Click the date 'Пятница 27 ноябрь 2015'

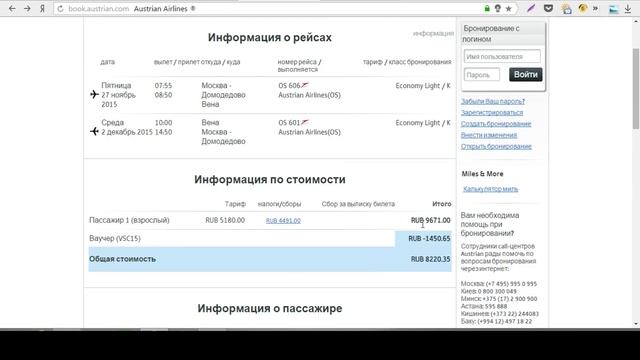[x=118, y=95]
